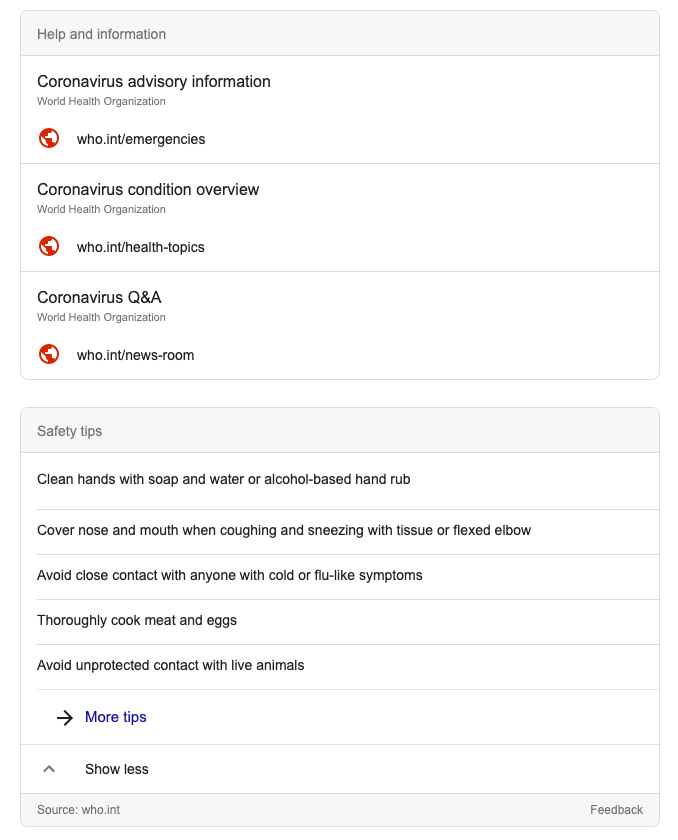Click the globe icon beside who.int/health-topics

tap(49, 247)
